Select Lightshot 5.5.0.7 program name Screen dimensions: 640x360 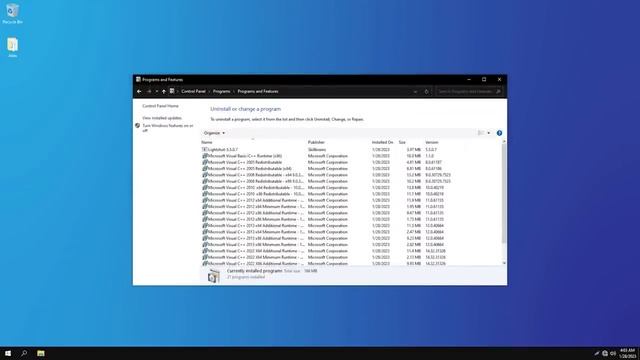223,150
